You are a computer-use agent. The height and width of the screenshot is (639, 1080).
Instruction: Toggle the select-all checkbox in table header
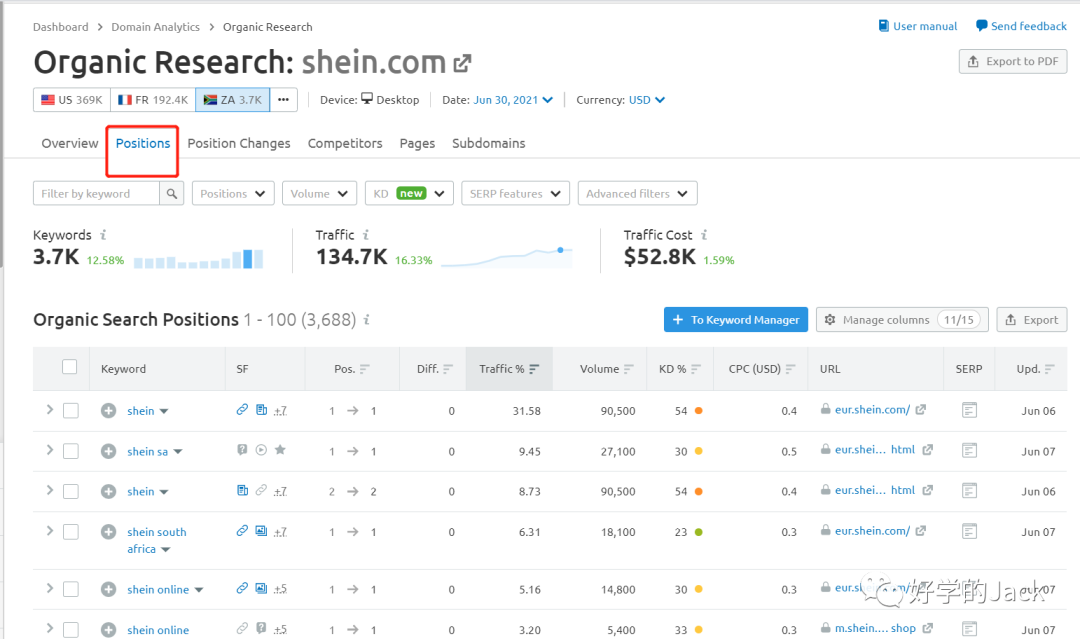click(70, 367)
